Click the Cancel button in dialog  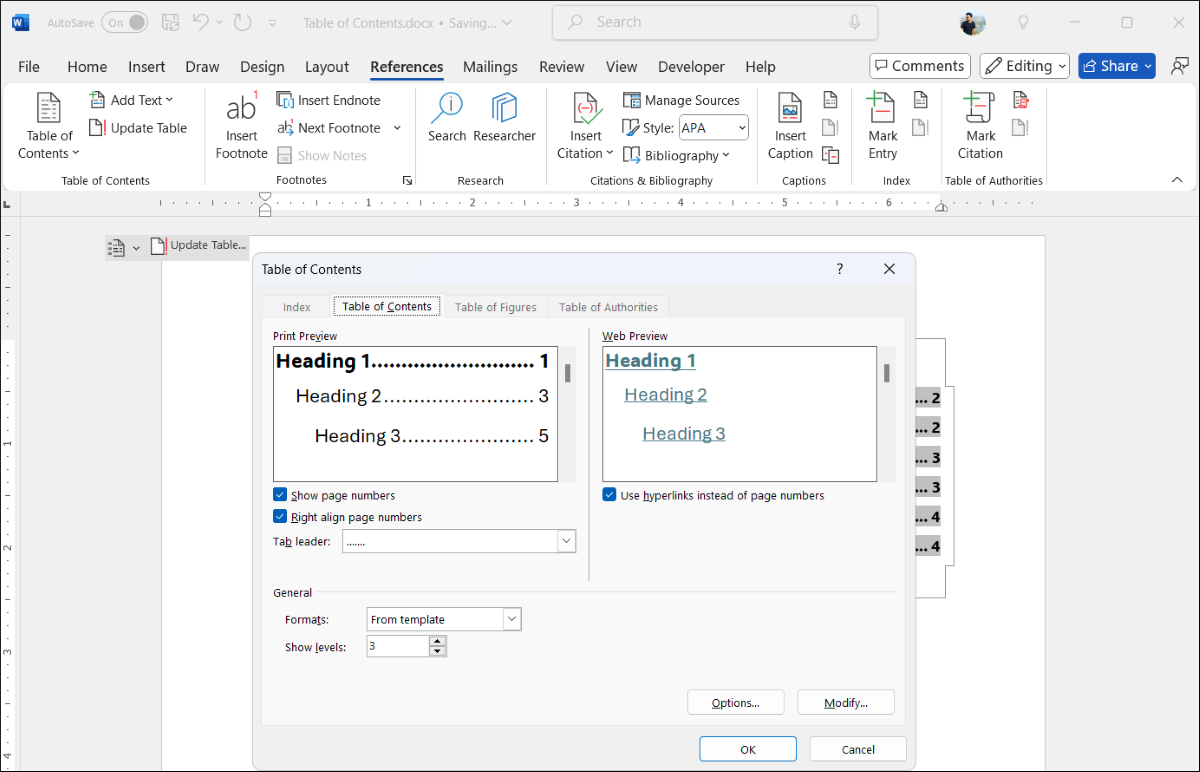coord(858,749)
